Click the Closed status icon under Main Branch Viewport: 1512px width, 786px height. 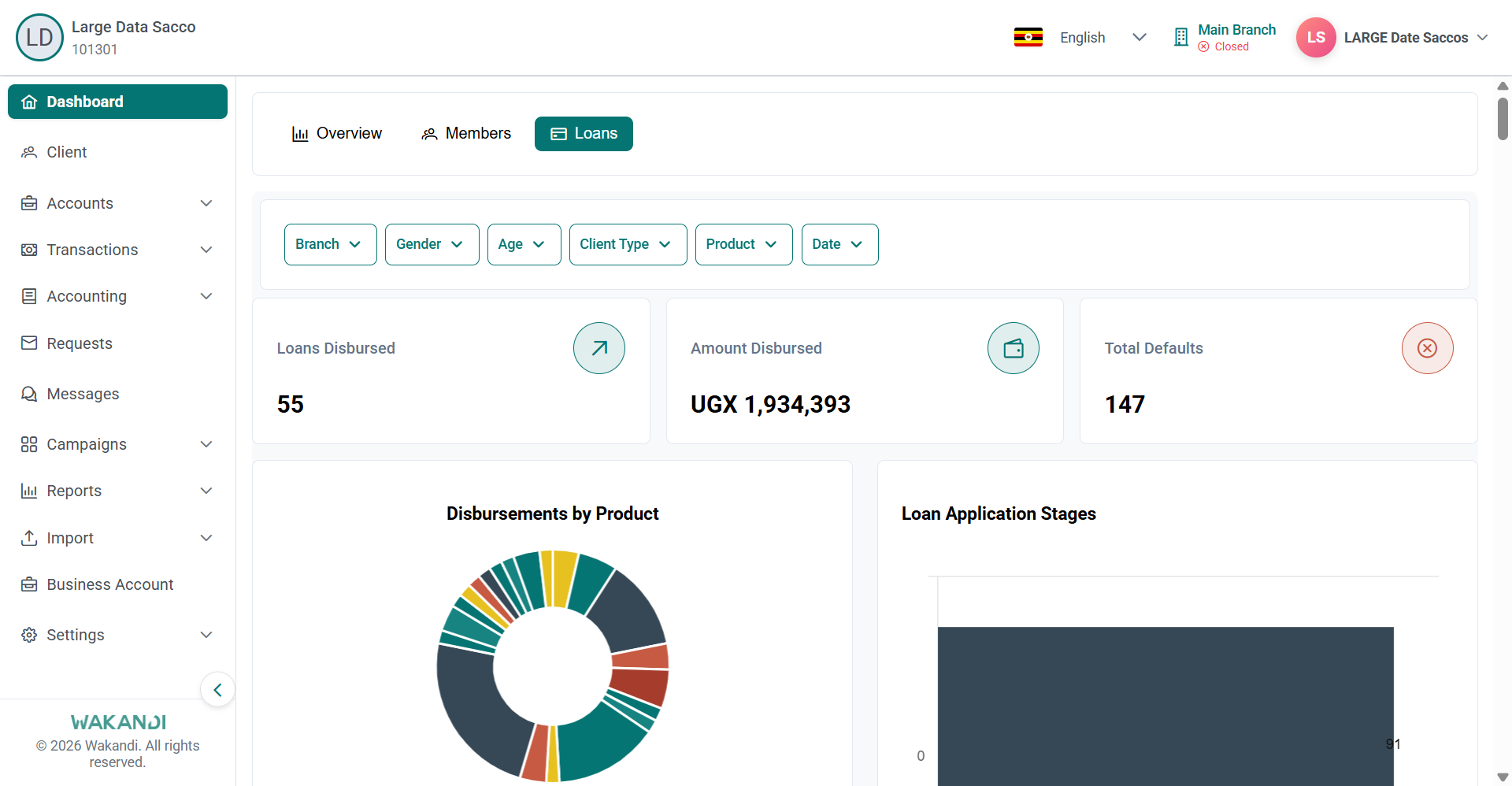[x=1203, y=46]
